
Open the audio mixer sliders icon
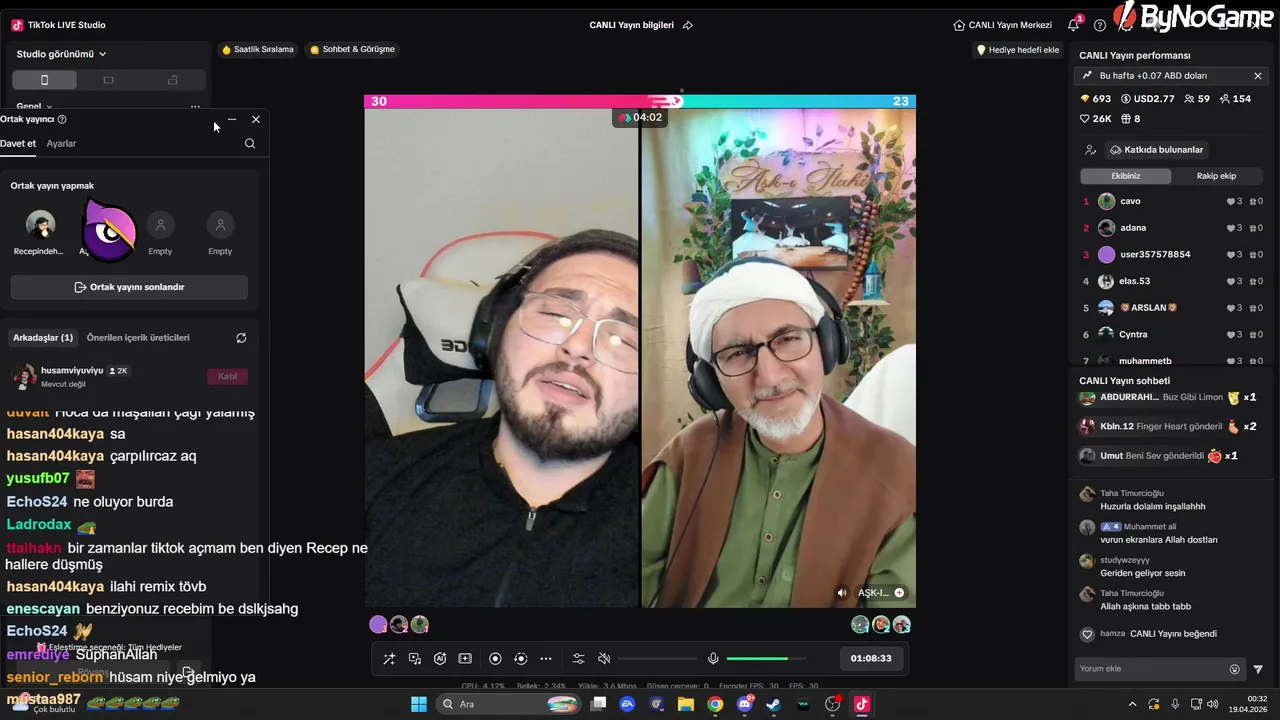578,658
